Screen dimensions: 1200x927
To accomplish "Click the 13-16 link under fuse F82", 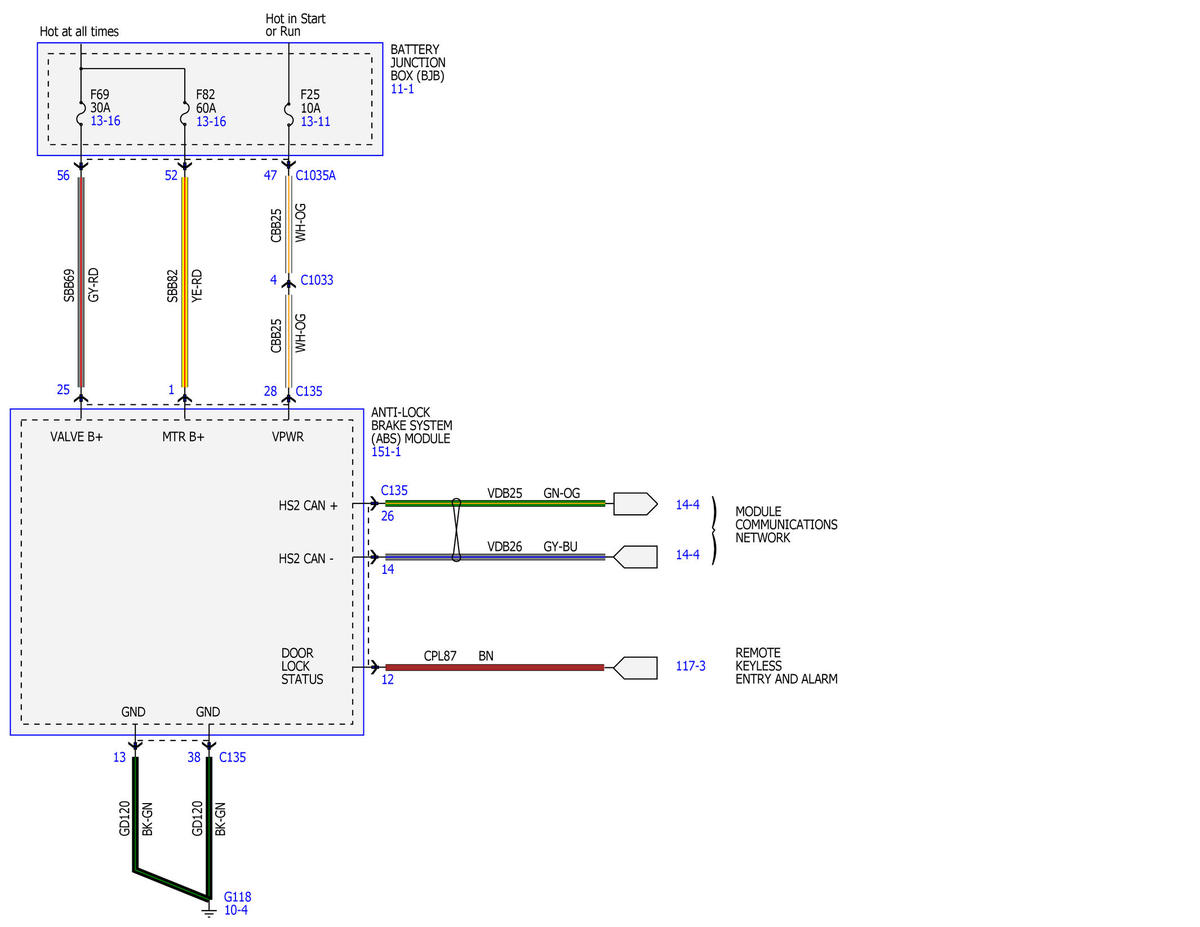I will [x=211, y=122].
